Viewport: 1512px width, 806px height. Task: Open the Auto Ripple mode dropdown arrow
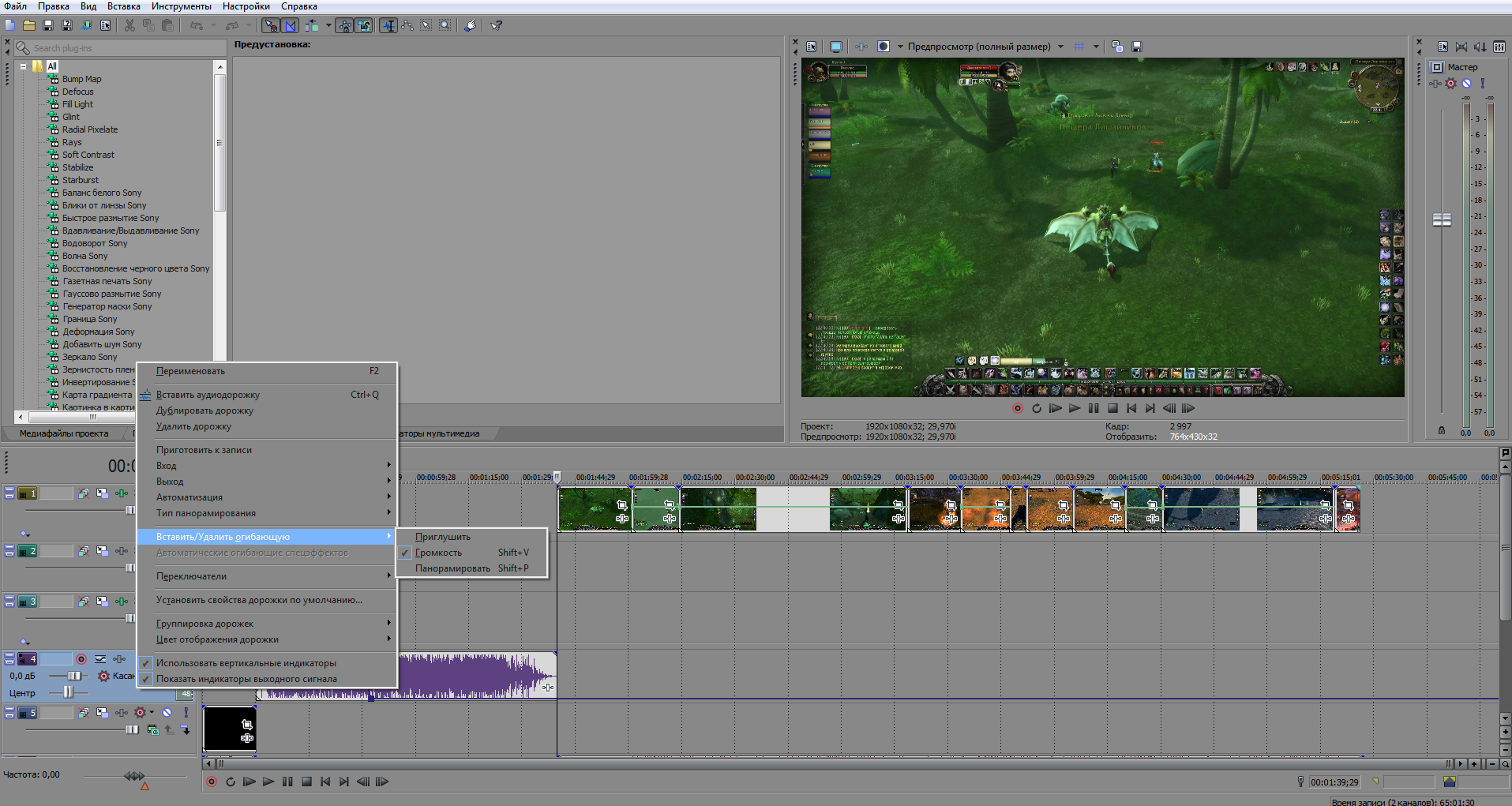tap(328, 25)
